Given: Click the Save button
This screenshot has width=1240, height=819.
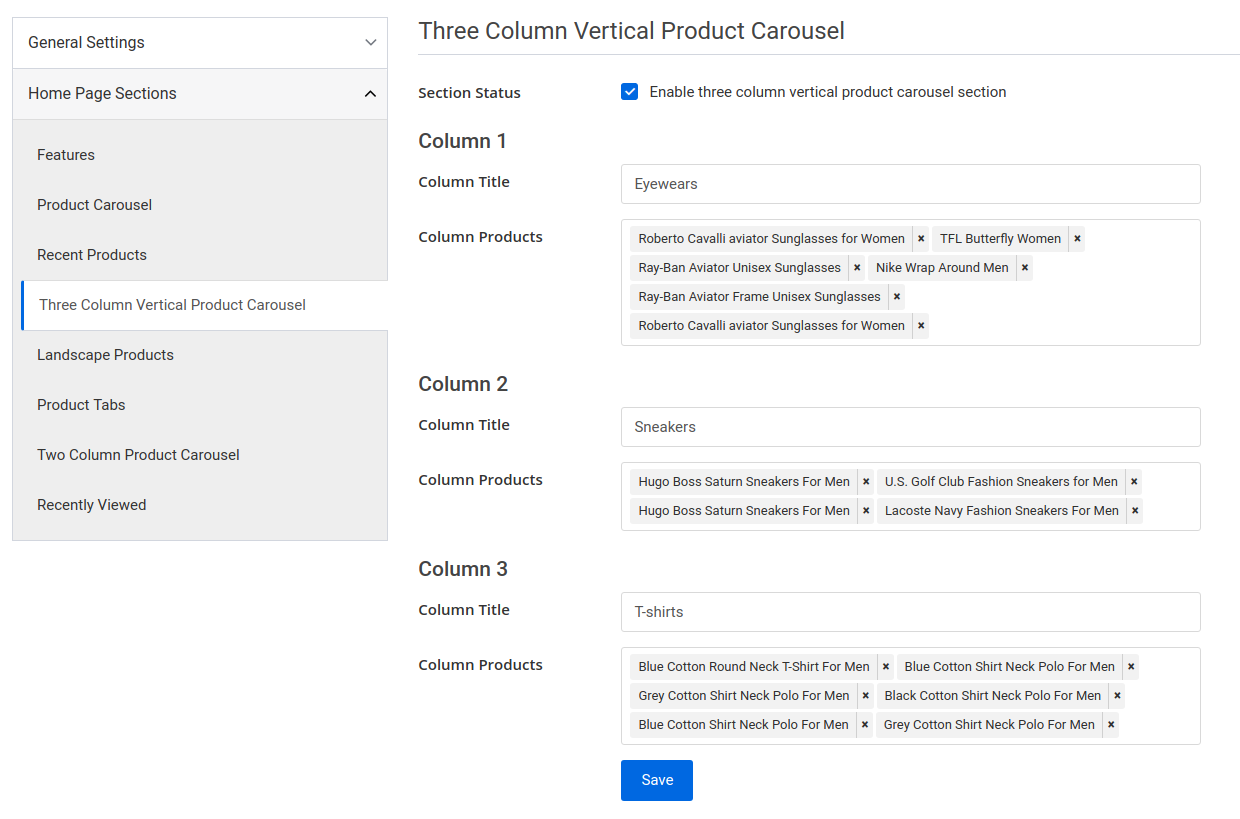Looking at the screenshot, I should 656,780.
